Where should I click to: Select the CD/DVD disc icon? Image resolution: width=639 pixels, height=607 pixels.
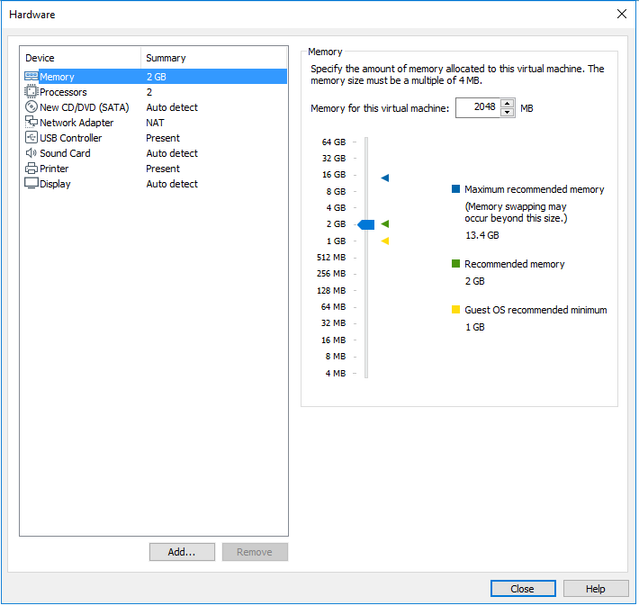(31, 107)
